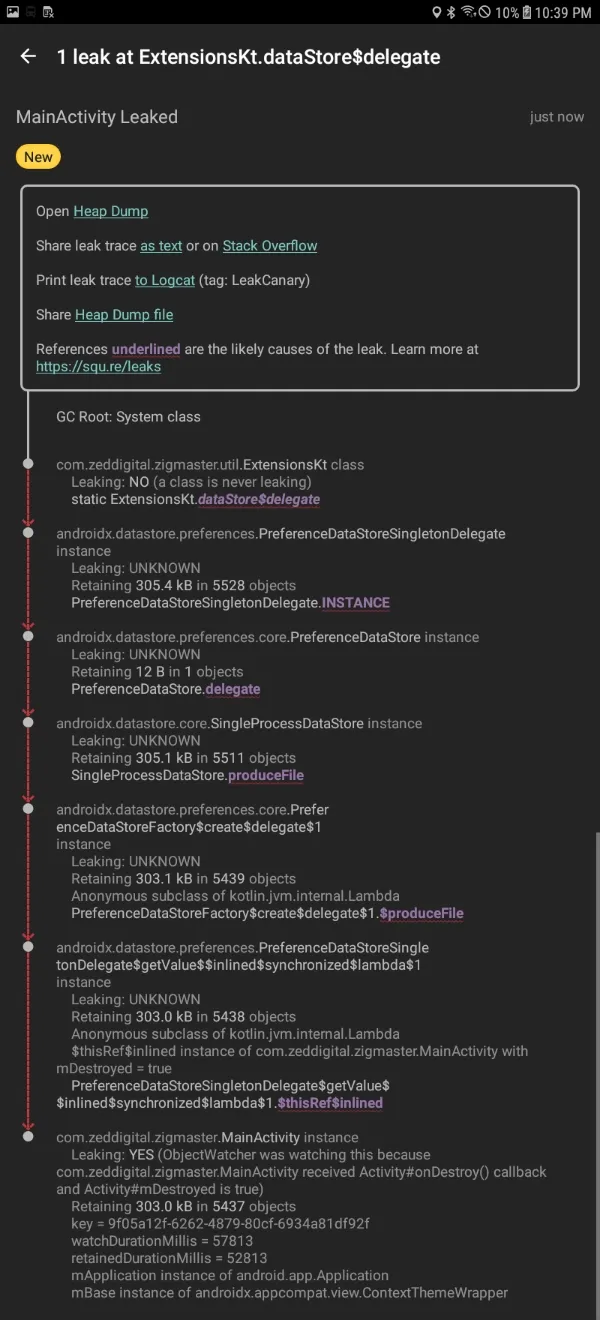Print leak trace to Logcat
Image resolution: width=600 pixels, height=1320 pixels.
165,280
